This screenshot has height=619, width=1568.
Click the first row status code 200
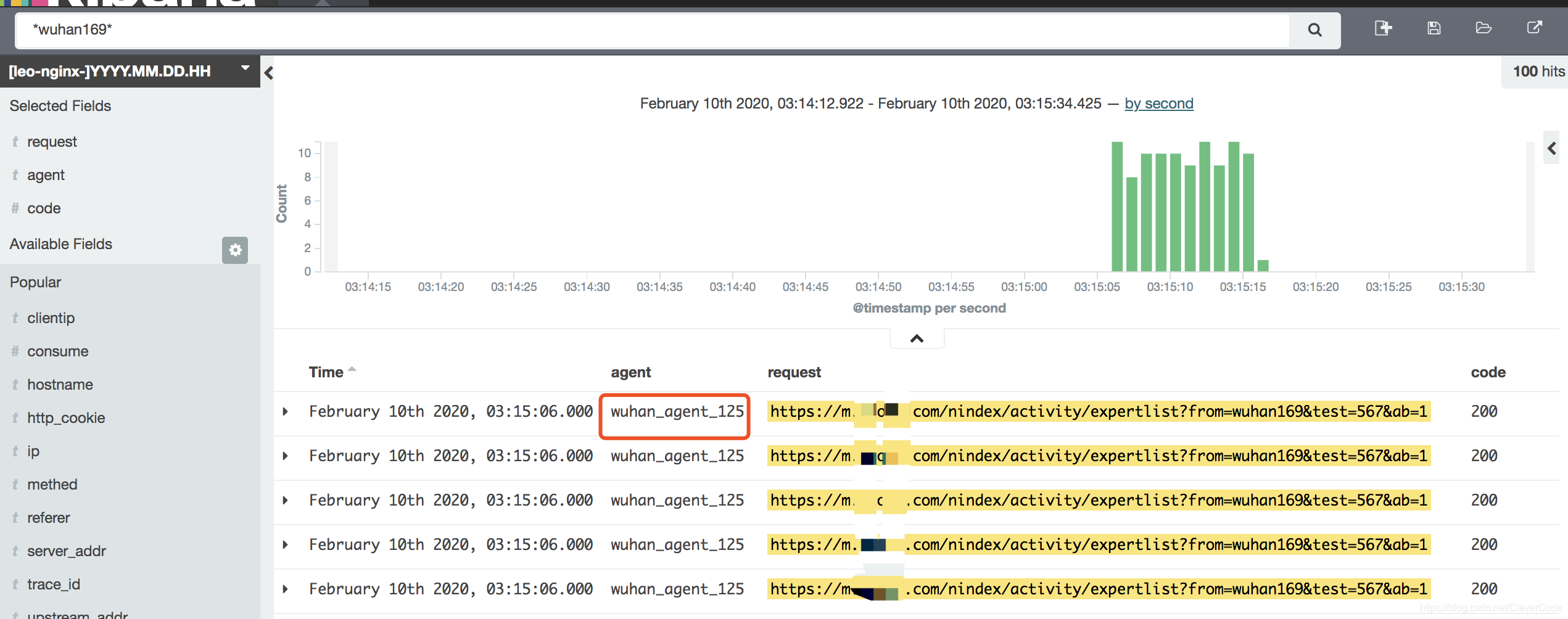click(1483, 411)
